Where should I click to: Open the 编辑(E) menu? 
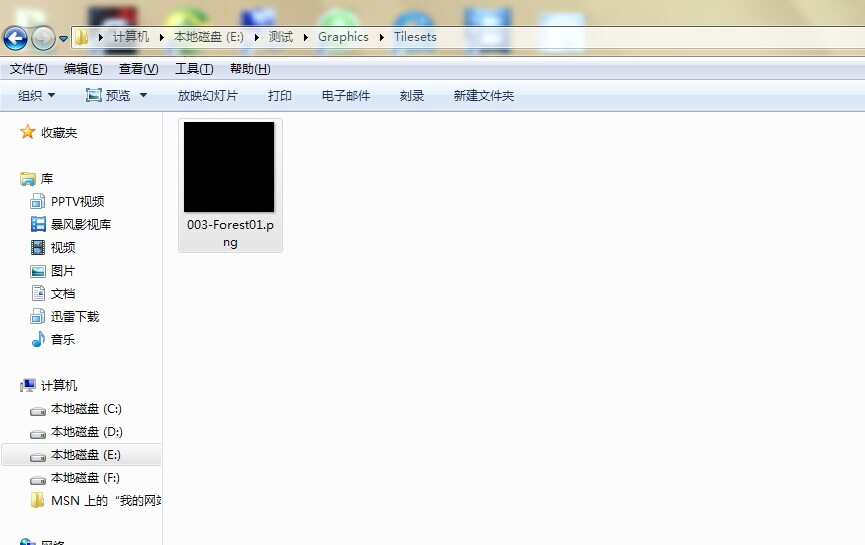[x=83, y=69]
